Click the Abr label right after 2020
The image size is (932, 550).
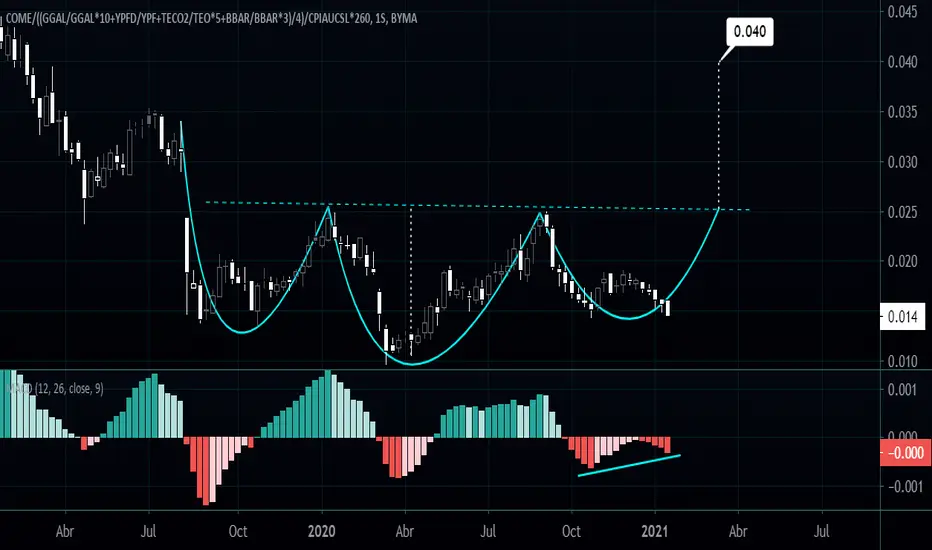pos(405,531)
